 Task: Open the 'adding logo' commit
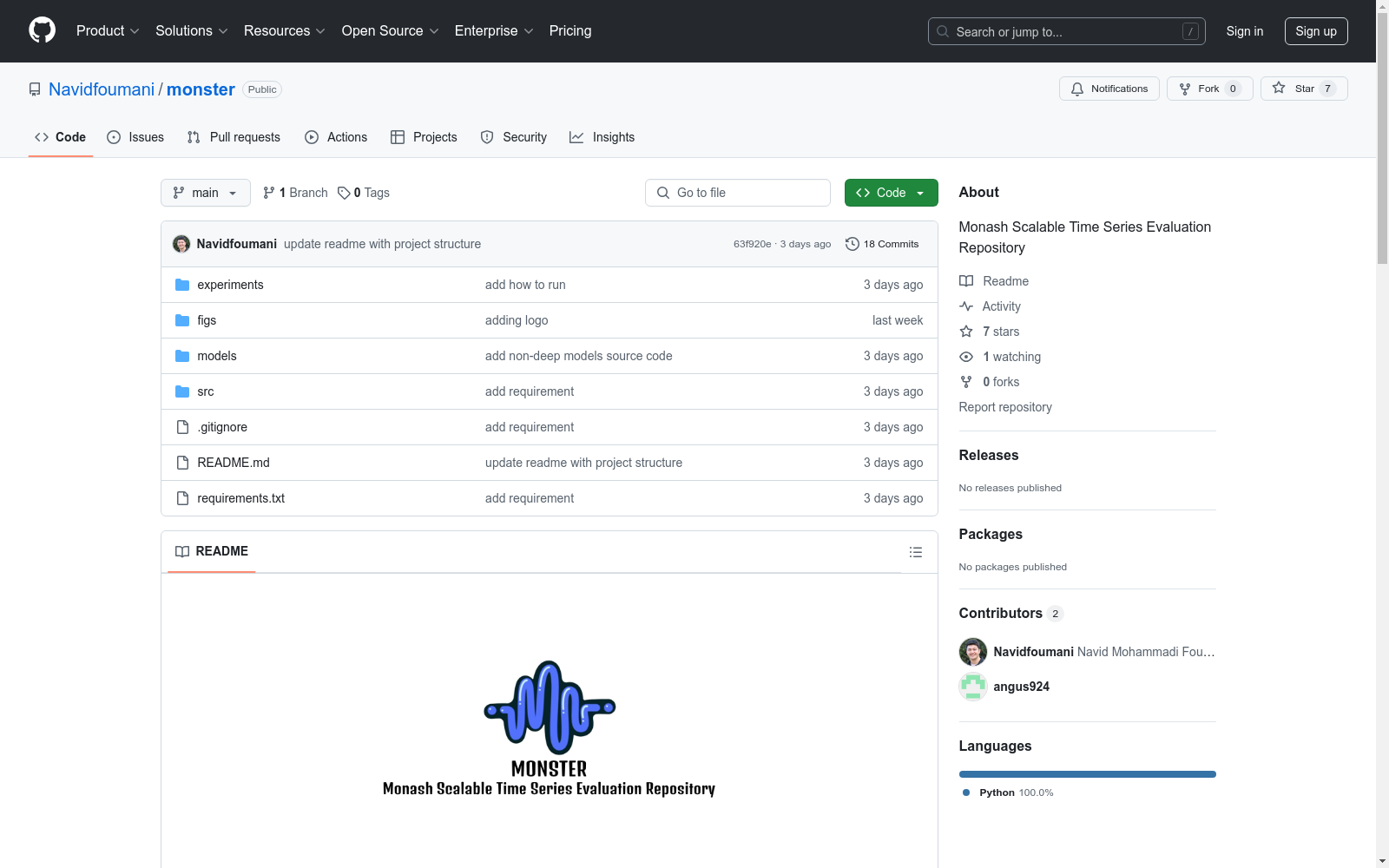pos(517,320)
